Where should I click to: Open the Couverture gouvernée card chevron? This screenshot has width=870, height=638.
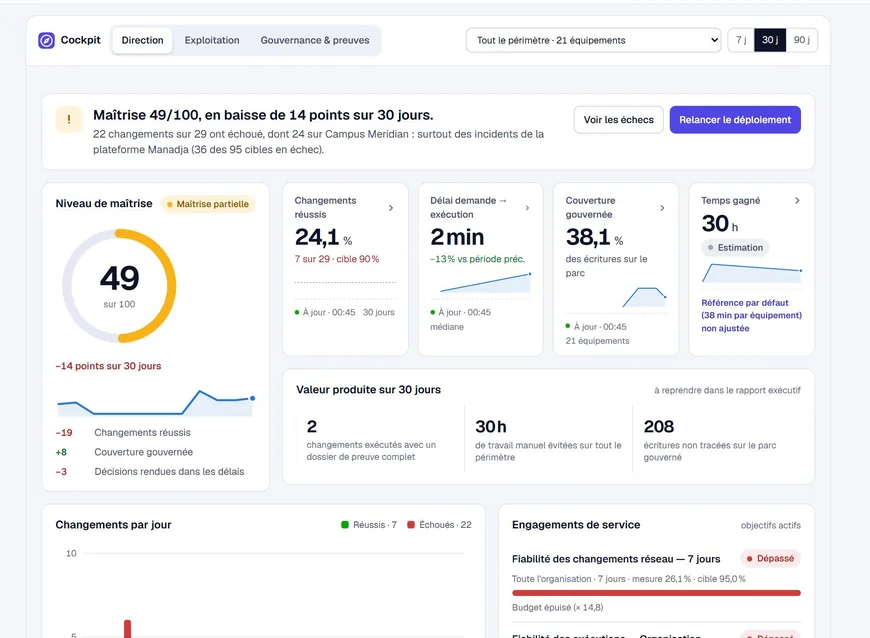pos(662,208)
